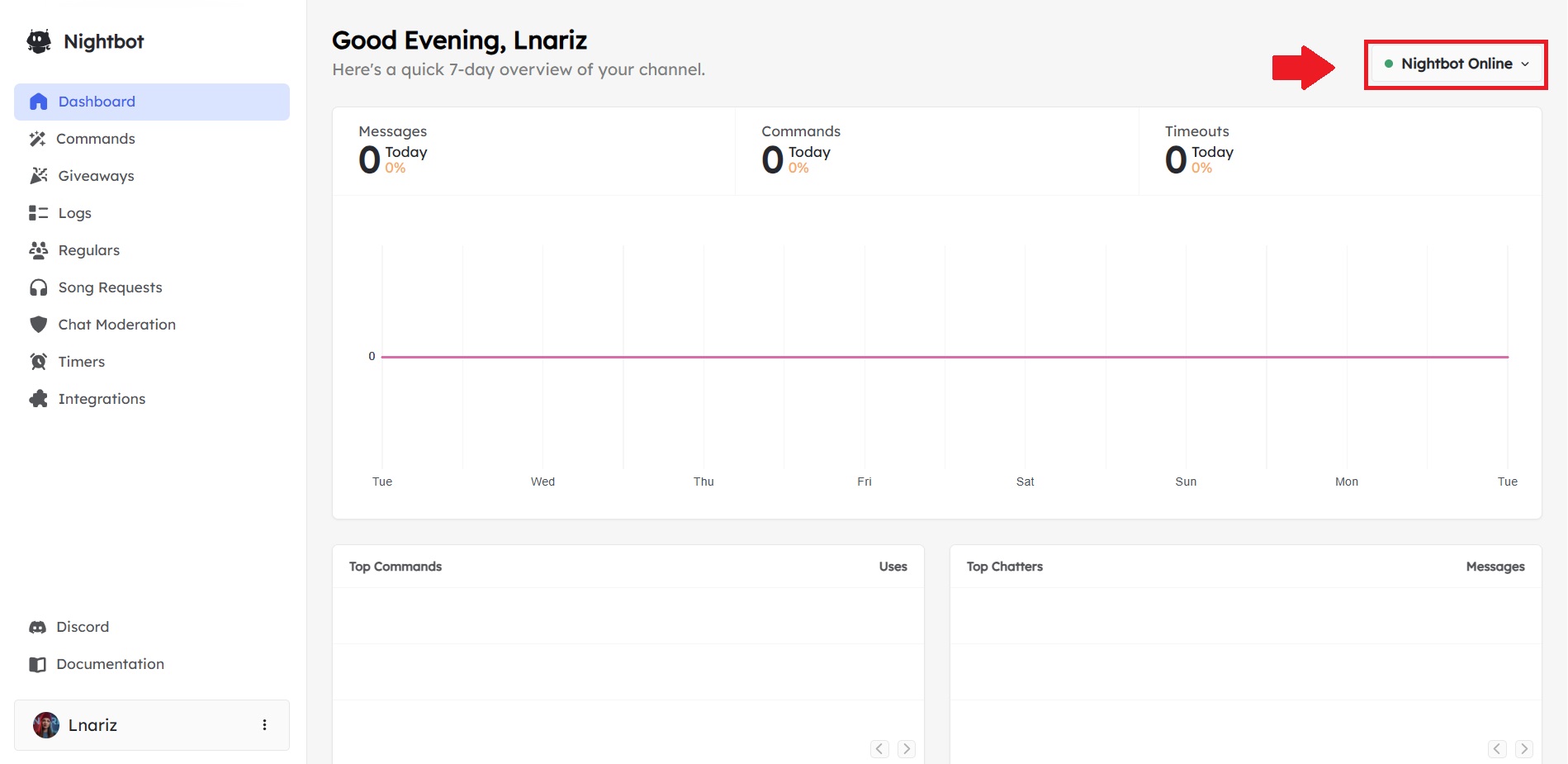Click the Sun label on chart axis
This screenshot has height=764, width=1568.
point(1186,482)
